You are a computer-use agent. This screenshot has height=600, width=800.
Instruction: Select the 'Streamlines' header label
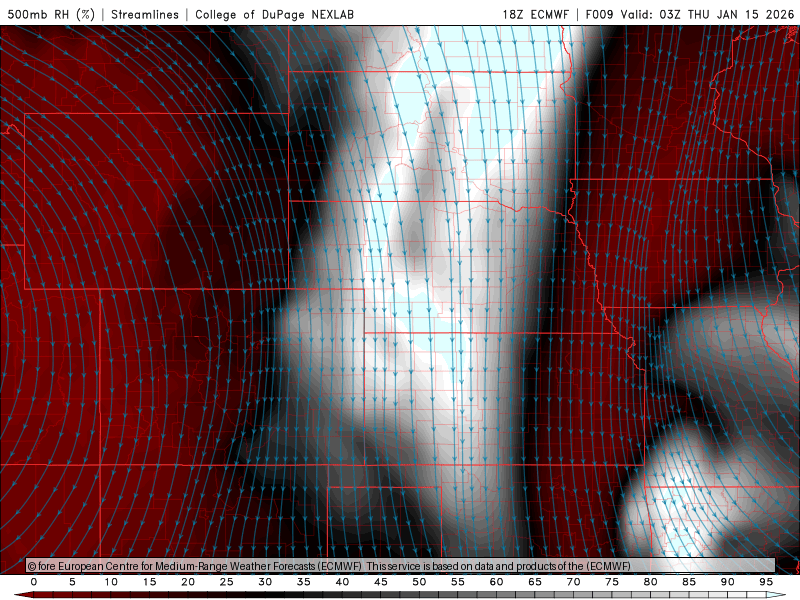point(145,14)
